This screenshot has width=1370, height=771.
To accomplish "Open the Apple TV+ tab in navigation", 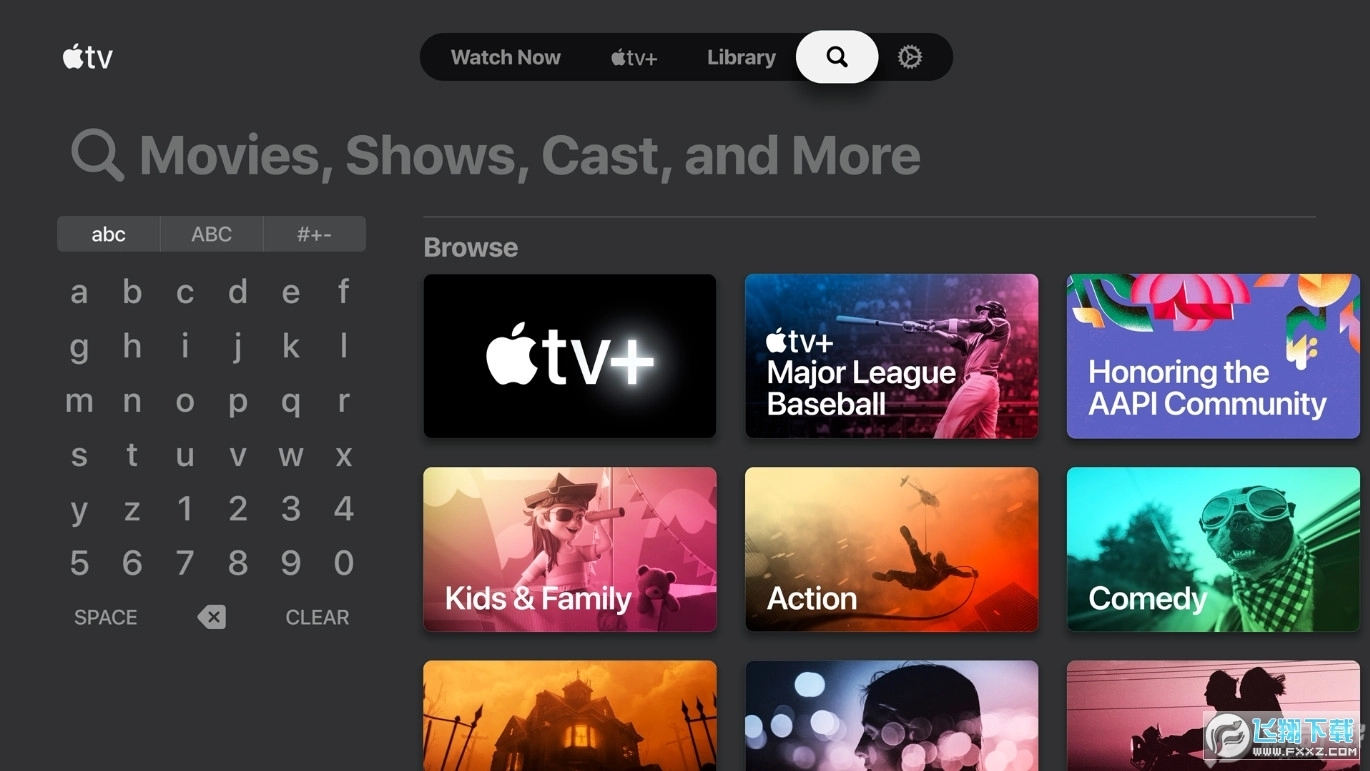I will [634, 58].
